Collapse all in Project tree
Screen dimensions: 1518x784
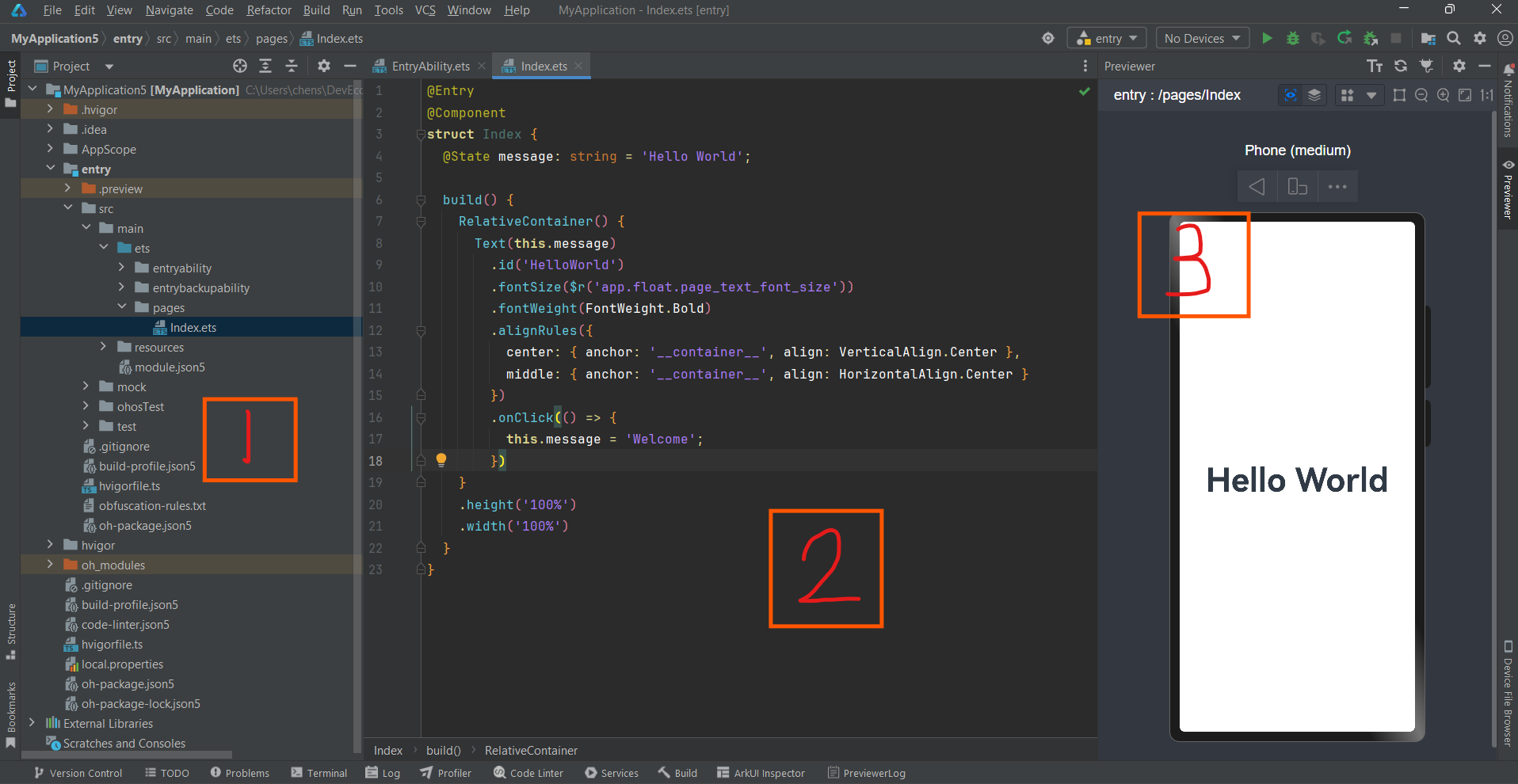pos(292,66)
